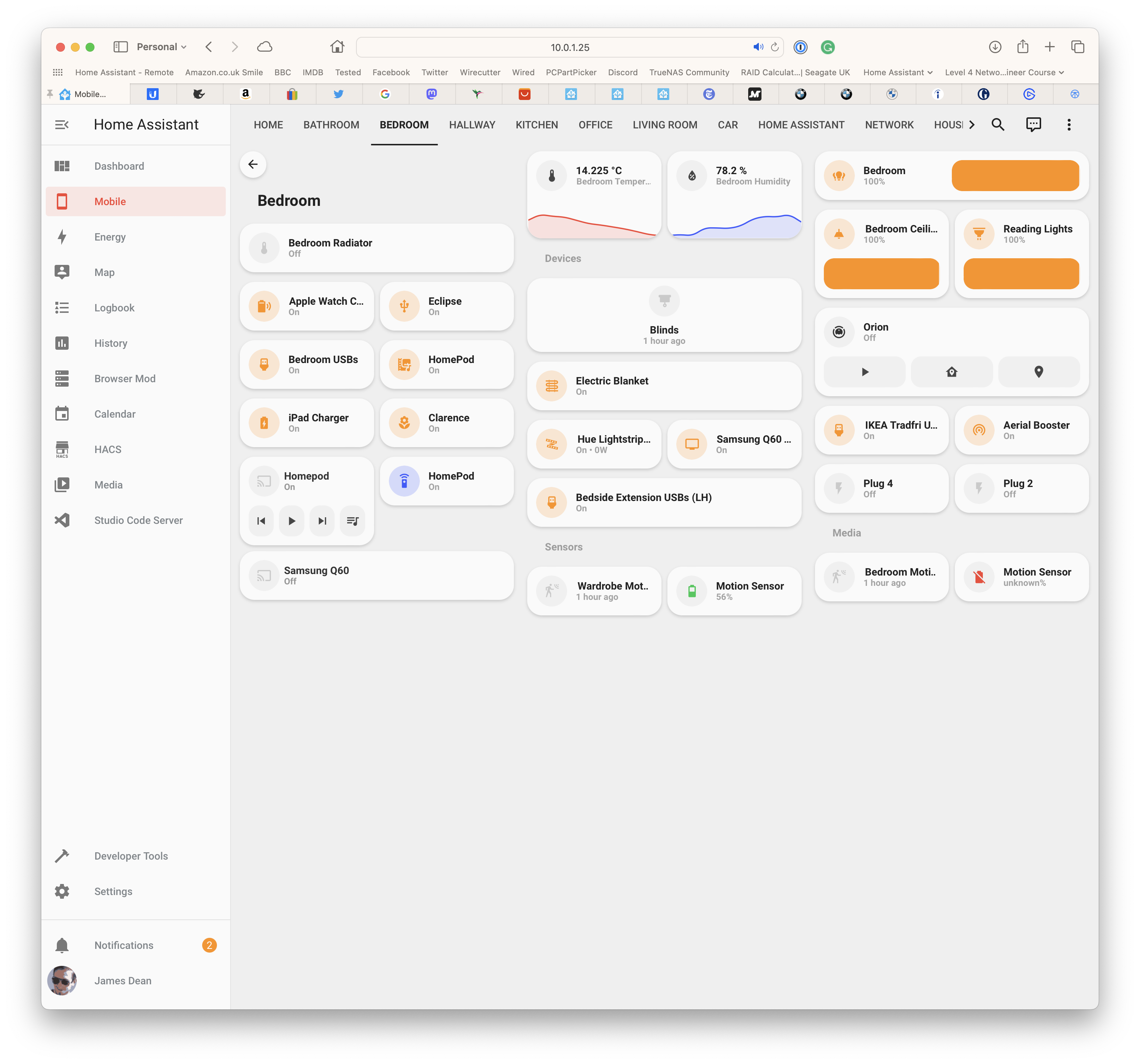The image size is (1140, 1064).
Task: Toggle Bedroom USBs switch
Action: (x=307, y=365)
